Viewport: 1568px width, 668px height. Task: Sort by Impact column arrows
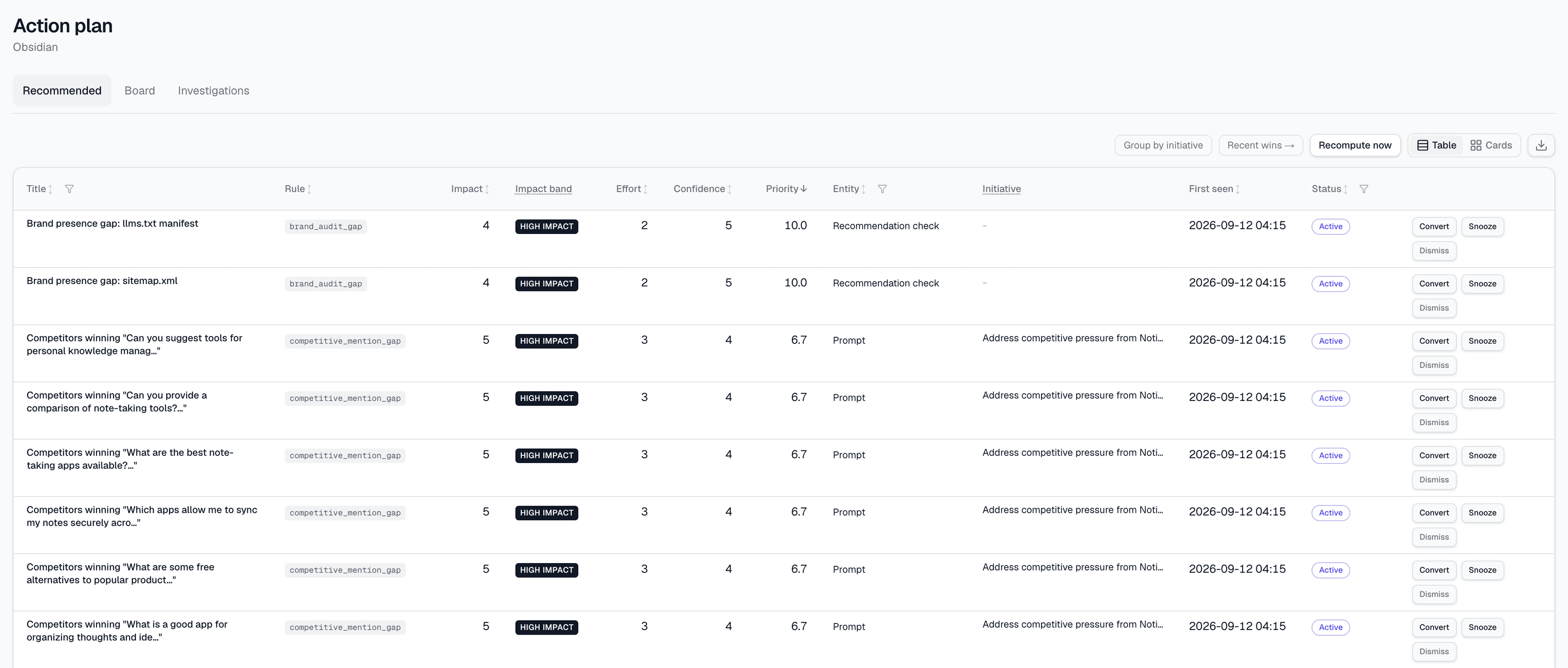[487, 189]
